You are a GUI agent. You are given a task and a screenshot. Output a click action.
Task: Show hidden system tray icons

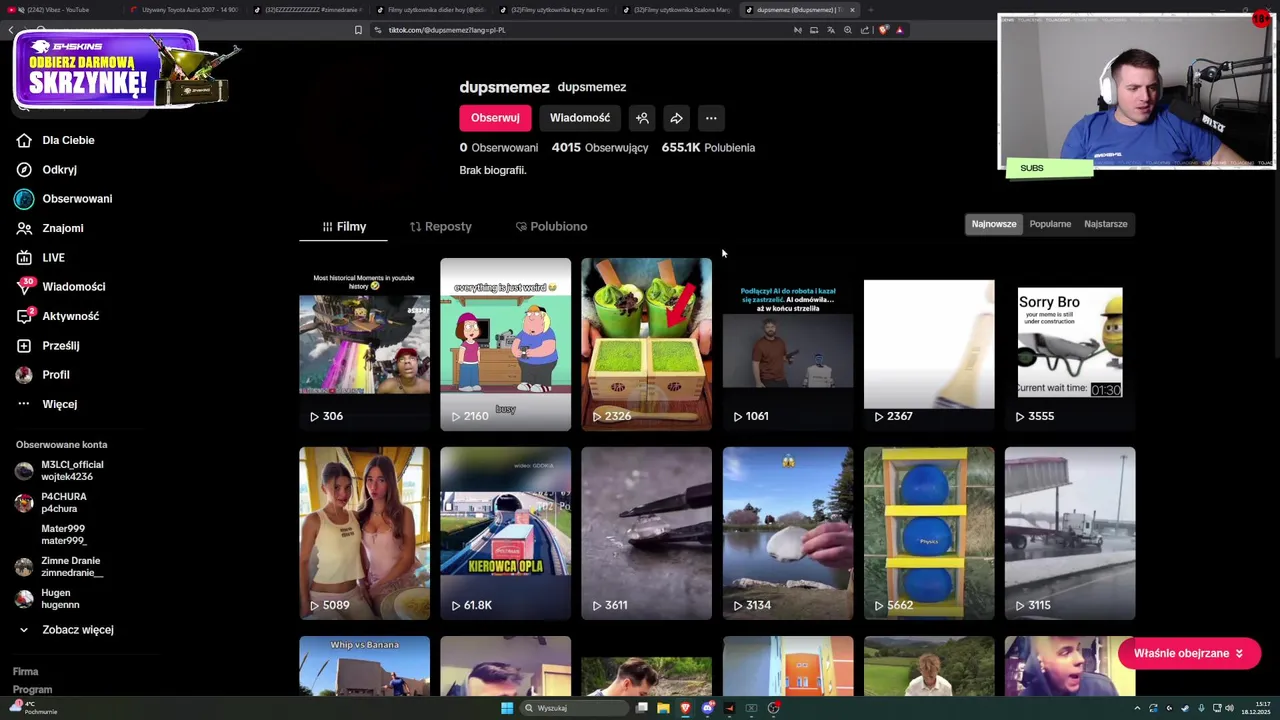click(1137, 708)
